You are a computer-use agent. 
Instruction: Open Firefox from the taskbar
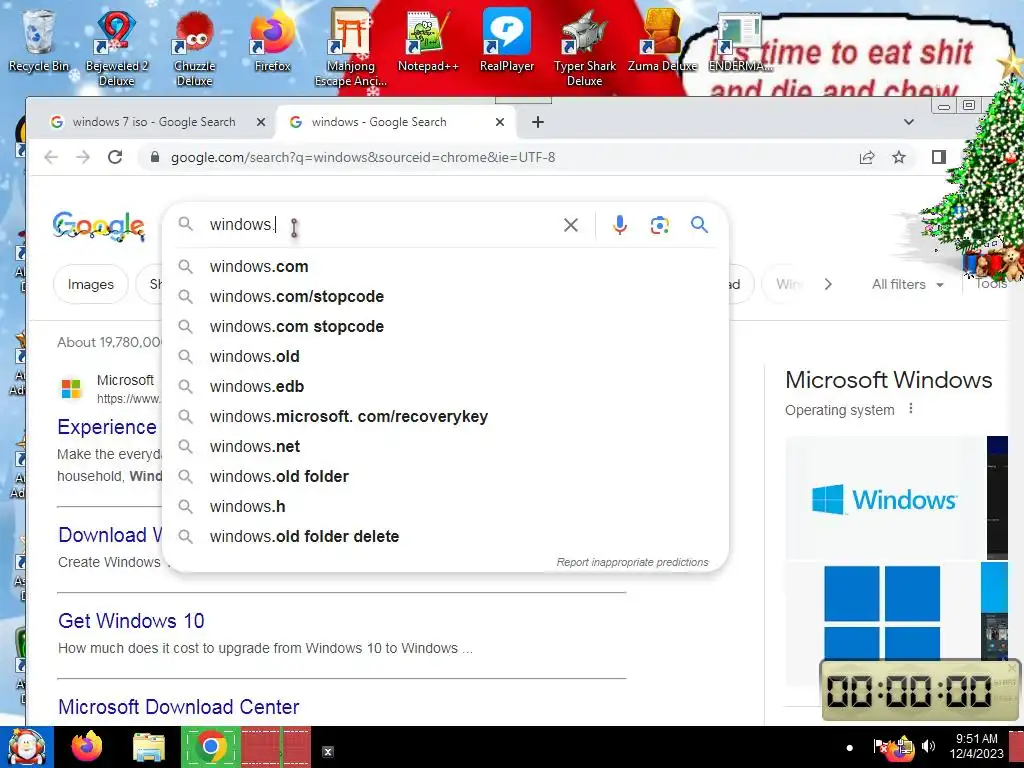[87, 747]
